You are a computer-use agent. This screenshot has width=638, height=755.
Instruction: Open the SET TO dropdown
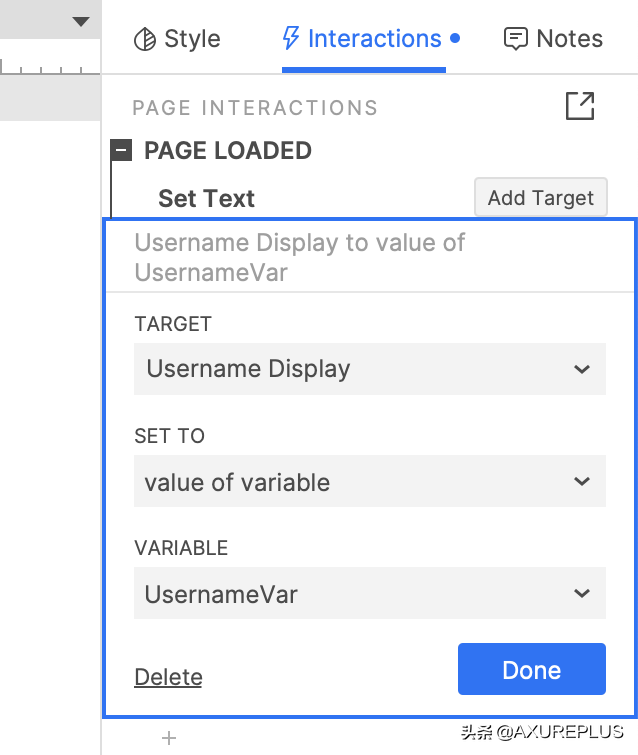(369, 482)
